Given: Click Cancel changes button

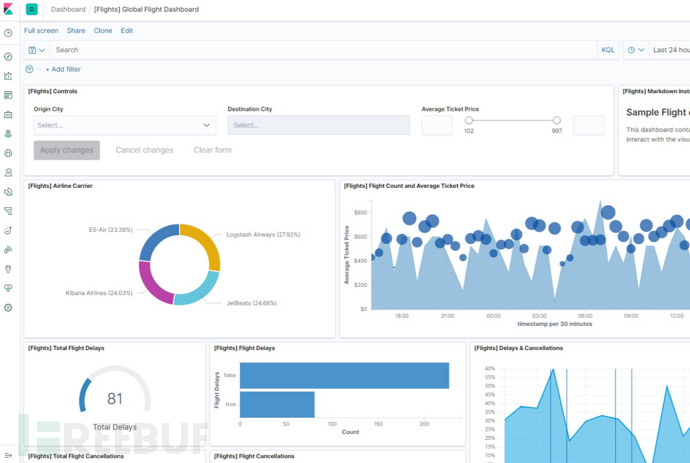Looking at the screenshot, I should click(144, 150).
